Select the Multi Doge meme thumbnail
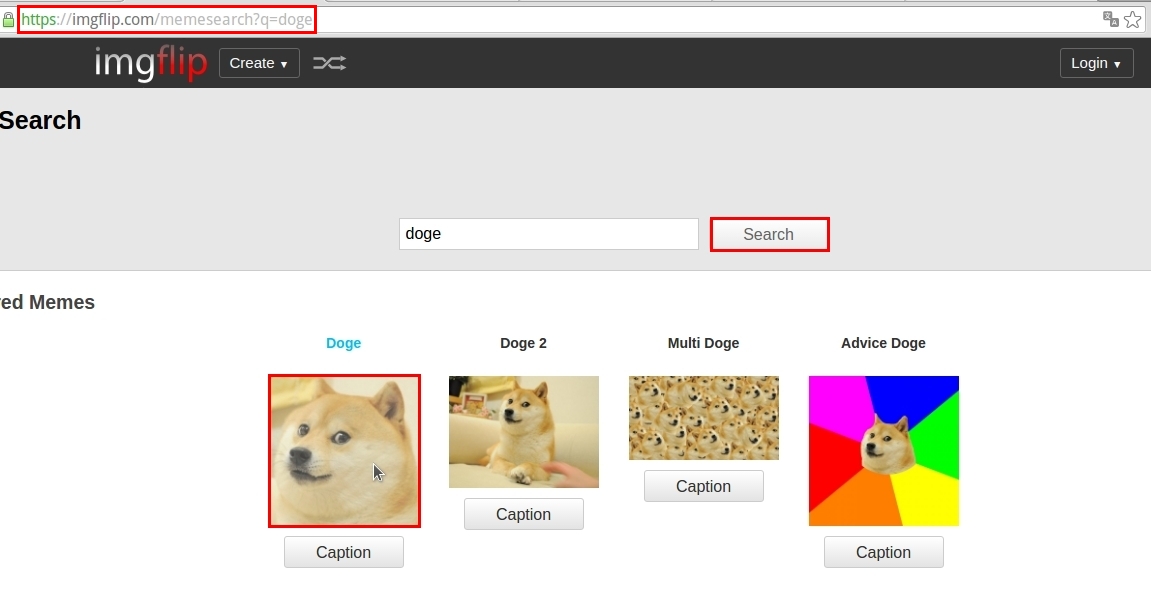The height and width of the screenshot is (592, 1151). click(704, 418)
